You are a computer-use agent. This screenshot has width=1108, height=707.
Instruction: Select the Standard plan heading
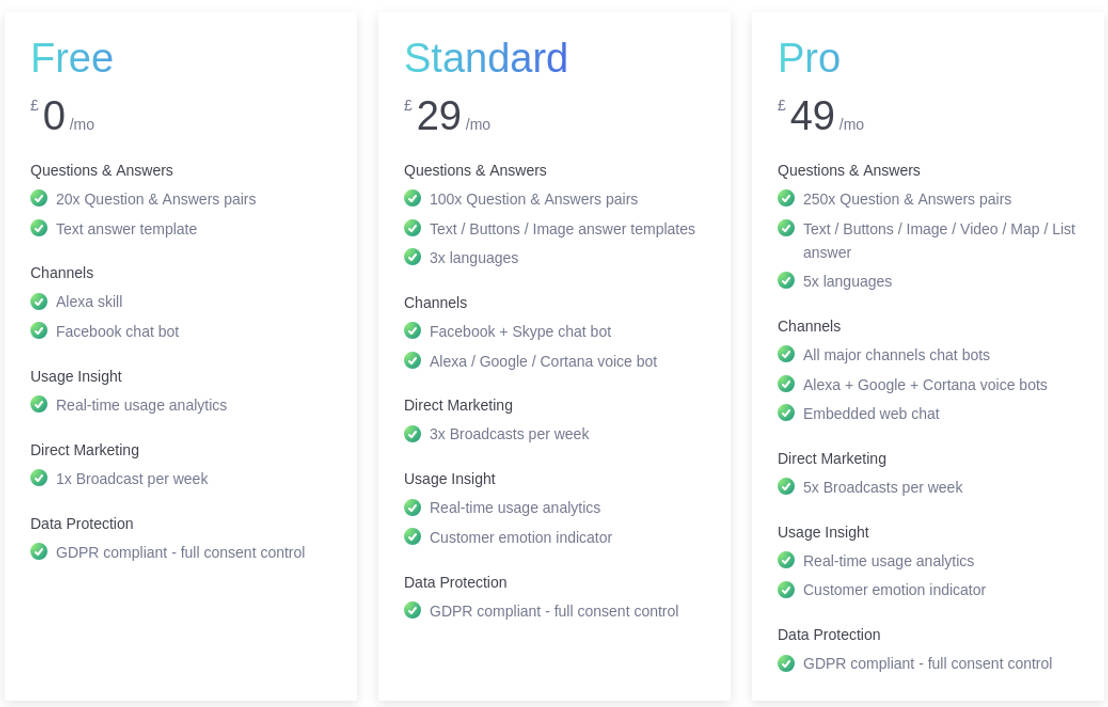486,58
